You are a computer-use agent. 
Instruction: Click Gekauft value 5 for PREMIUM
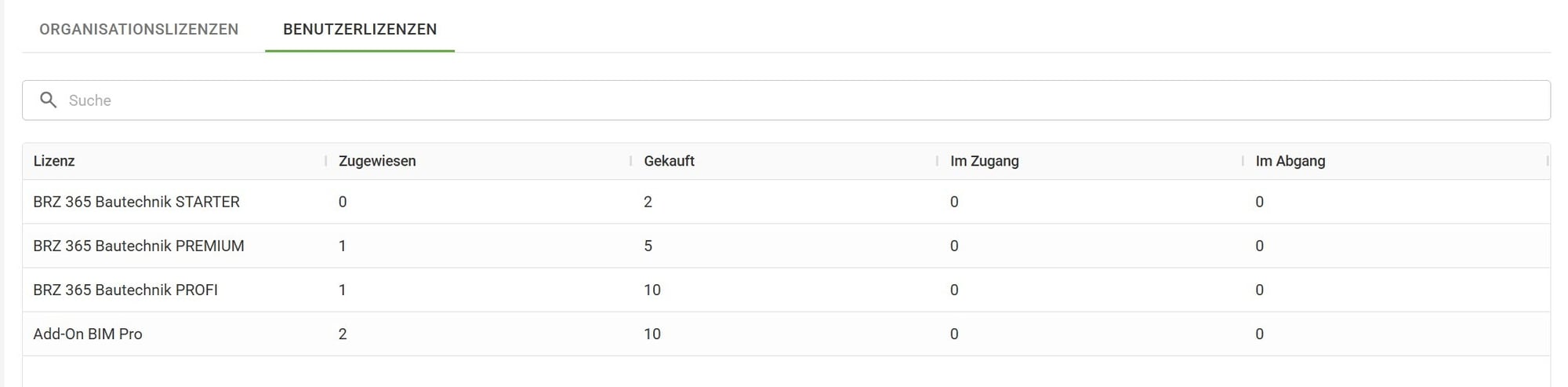(648, 246)
